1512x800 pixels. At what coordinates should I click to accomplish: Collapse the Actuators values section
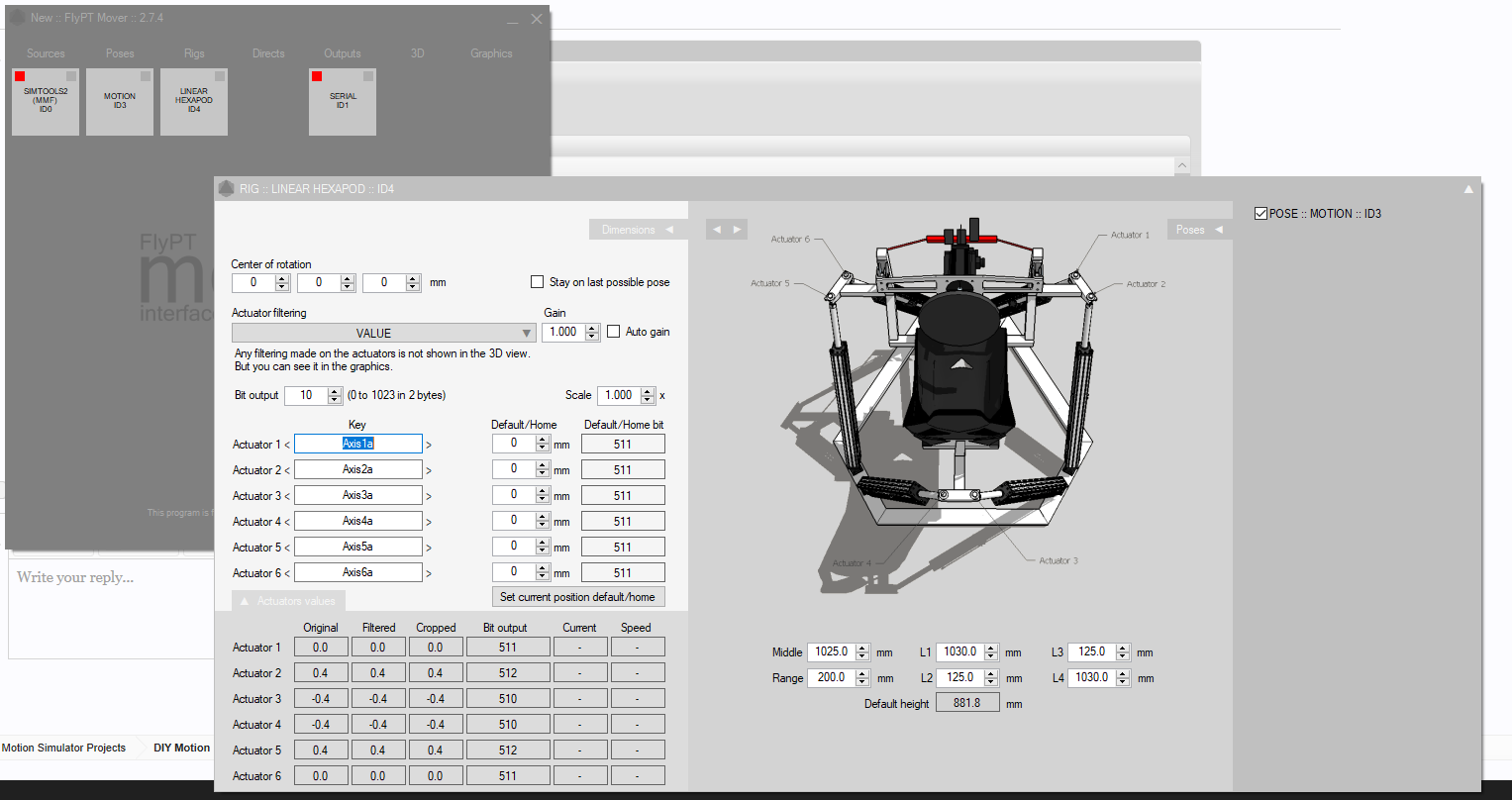click(288, 601)
